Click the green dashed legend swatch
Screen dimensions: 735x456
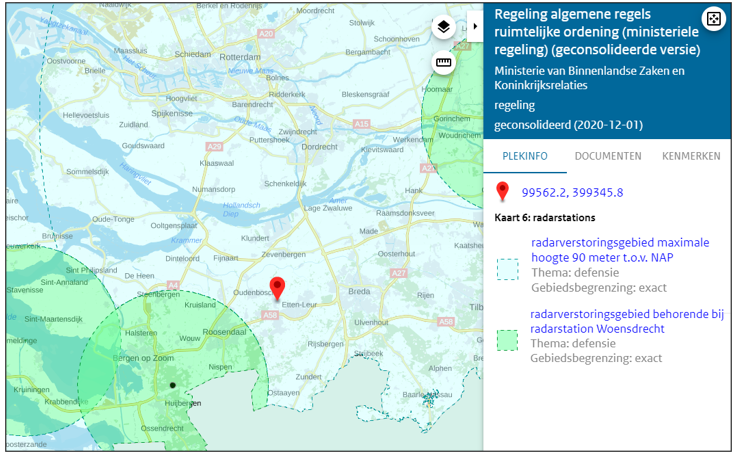tap(507, 340)
